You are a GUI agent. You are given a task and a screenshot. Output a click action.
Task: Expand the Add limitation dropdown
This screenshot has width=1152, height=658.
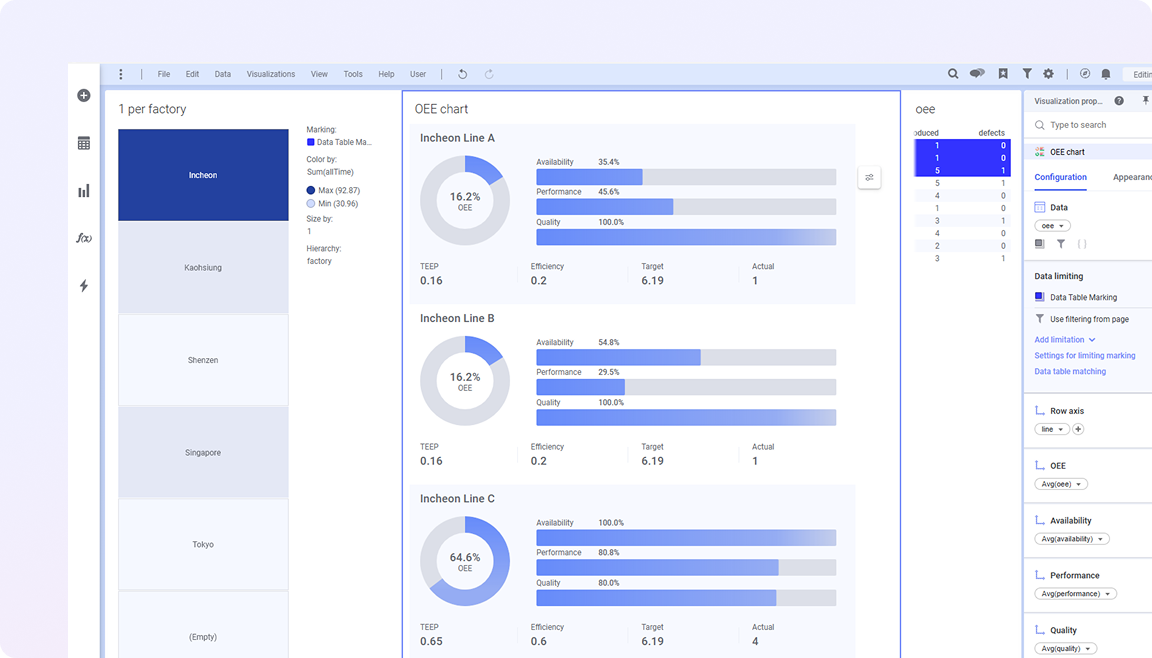[1065, 340]
